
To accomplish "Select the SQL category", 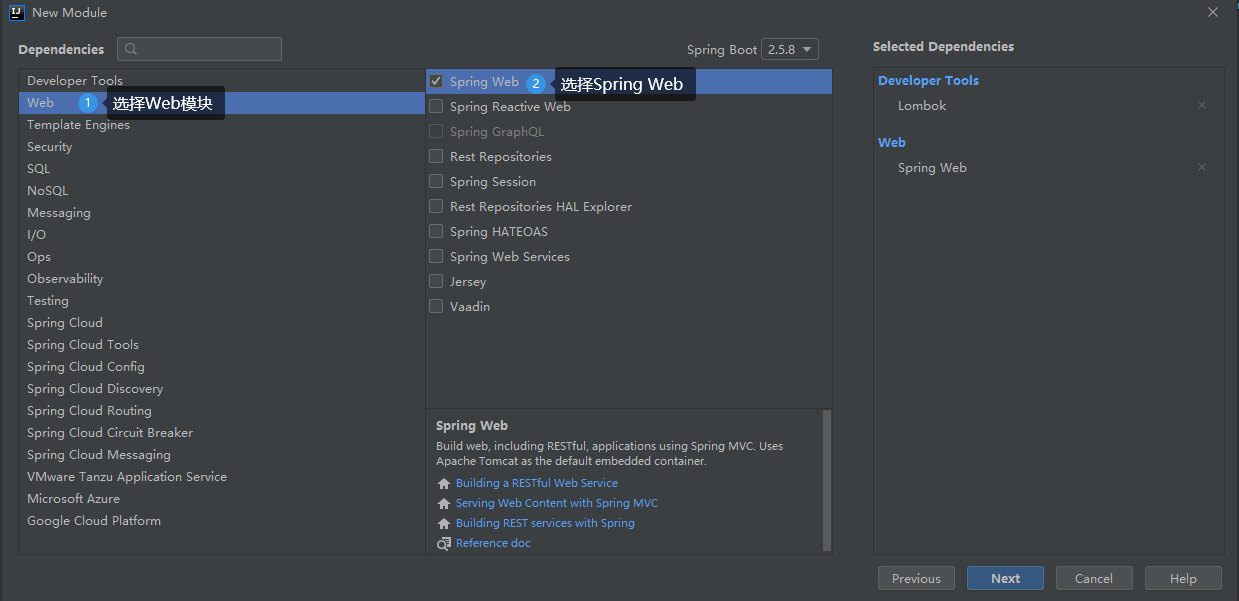I will click(222, 169).
